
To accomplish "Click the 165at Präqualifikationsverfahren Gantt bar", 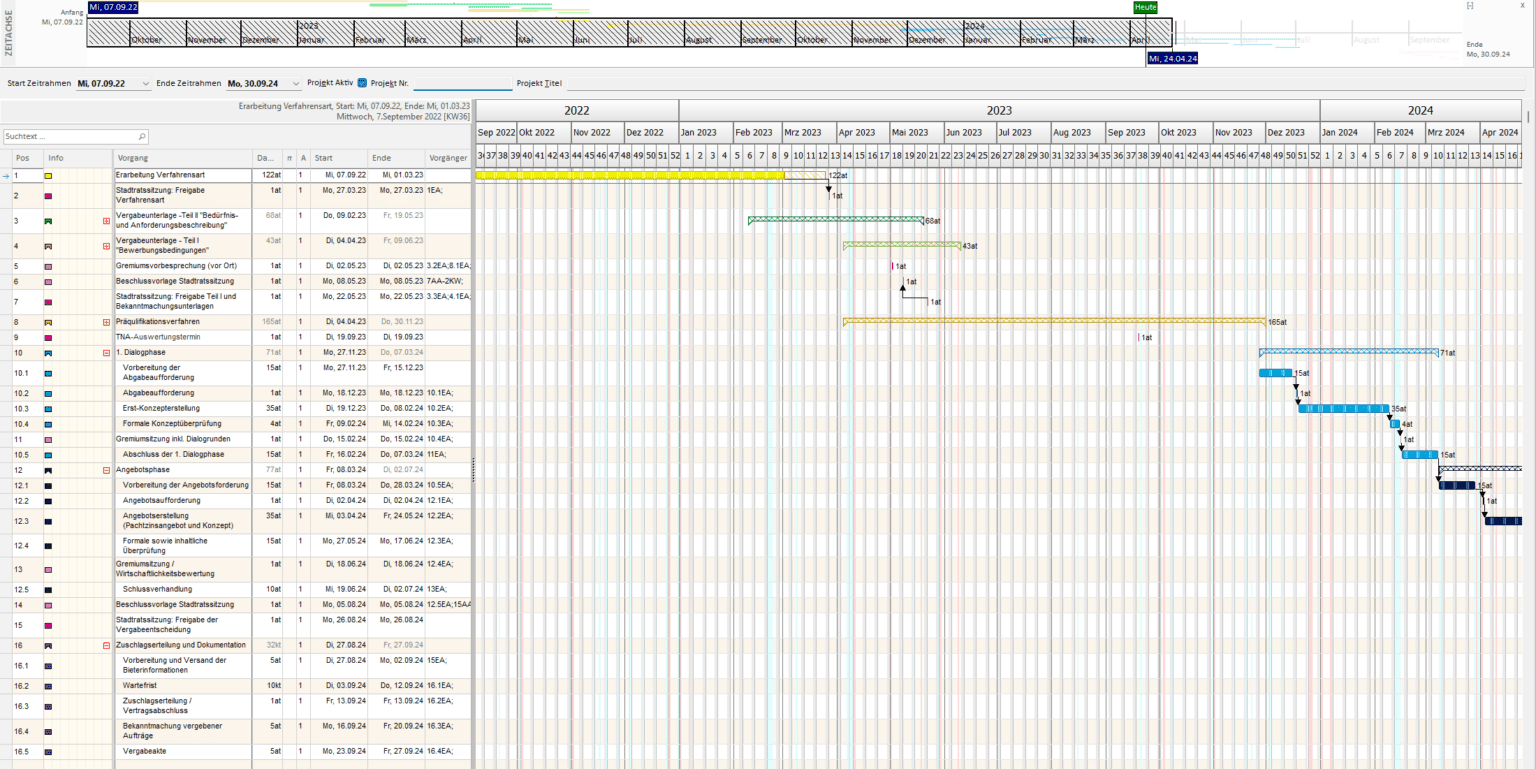I will [x=1054, y=322].
